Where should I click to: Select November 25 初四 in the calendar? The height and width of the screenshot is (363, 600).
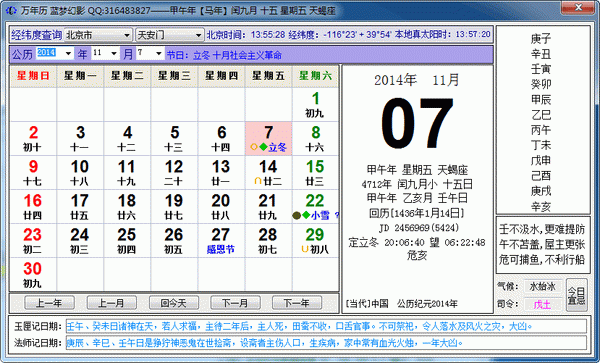(x=127, y=241)
